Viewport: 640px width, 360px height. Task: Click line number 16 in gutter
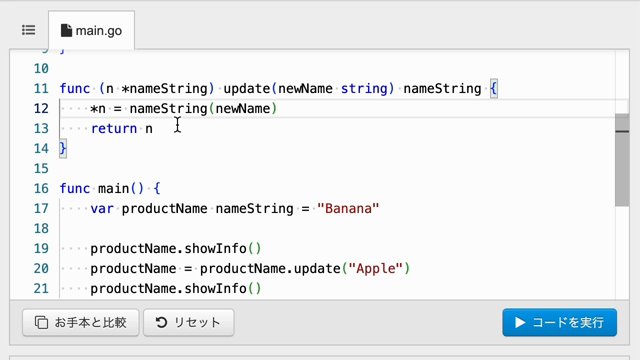click(41, 189)
